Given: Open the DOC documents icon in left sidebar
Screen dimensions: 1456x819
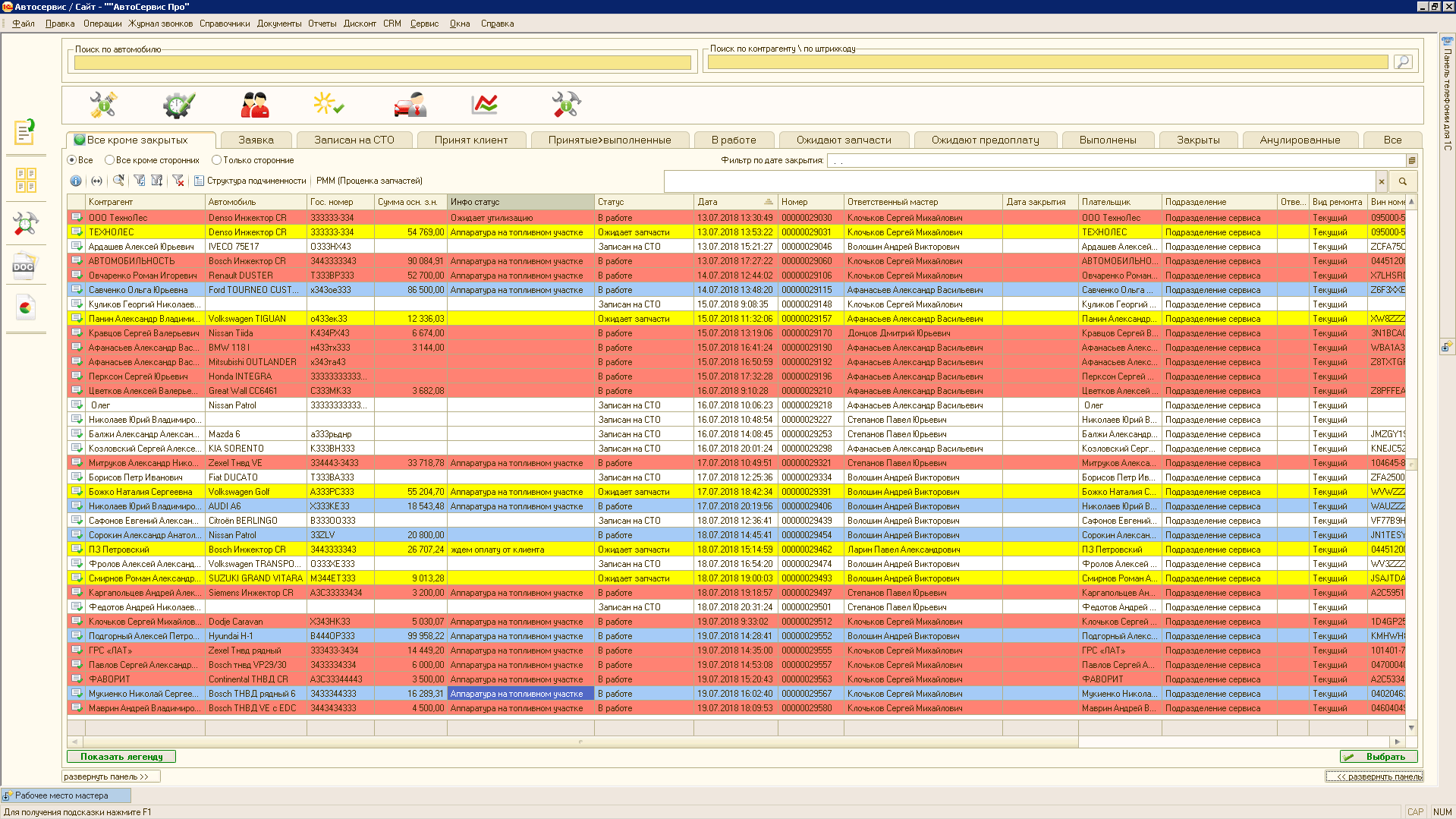Looking at the screenshot, I should [x=25, y=266].
